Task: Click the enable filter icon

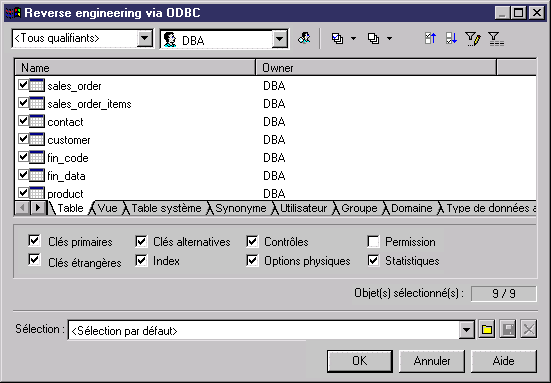Action: 496,39
